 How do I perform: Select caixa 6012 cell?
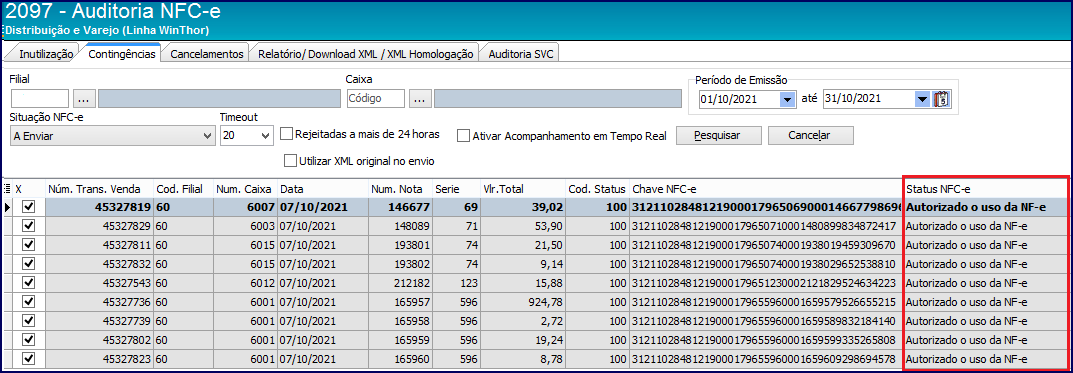(245, 283)
